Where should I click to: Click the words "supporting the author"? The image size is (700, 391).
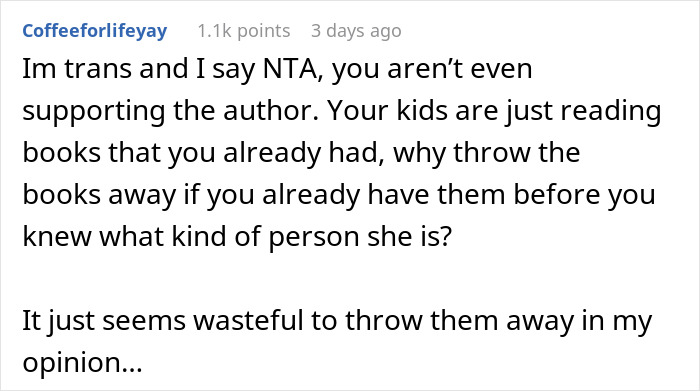click(171, 111)
